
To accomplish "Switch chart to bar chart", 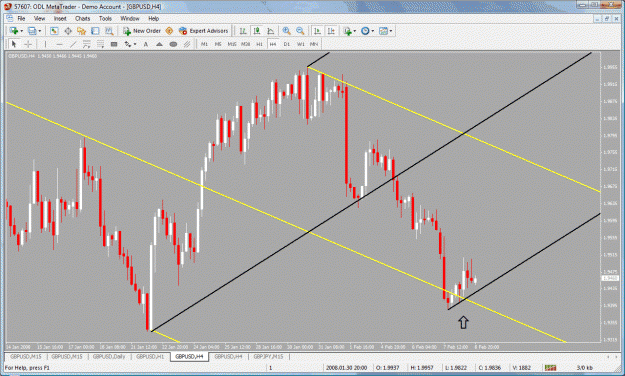I will tap(243, 31).
